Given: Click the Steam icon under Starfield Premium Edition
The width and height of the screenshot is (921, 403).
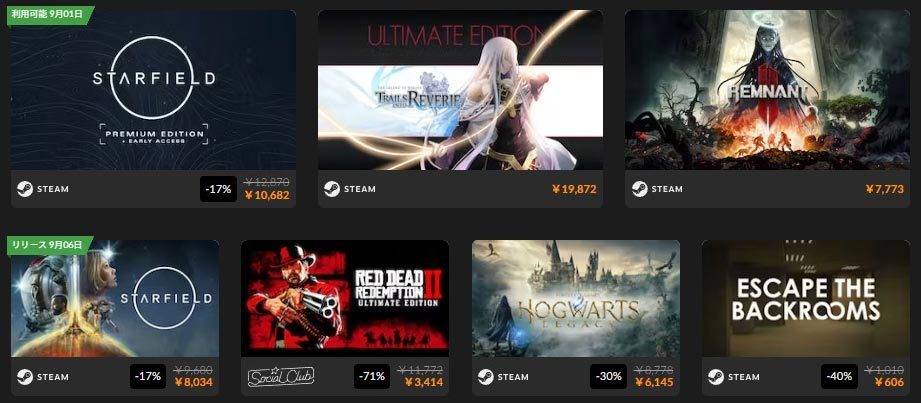Looking at the screenshot, I should click(x=25, y=189).
